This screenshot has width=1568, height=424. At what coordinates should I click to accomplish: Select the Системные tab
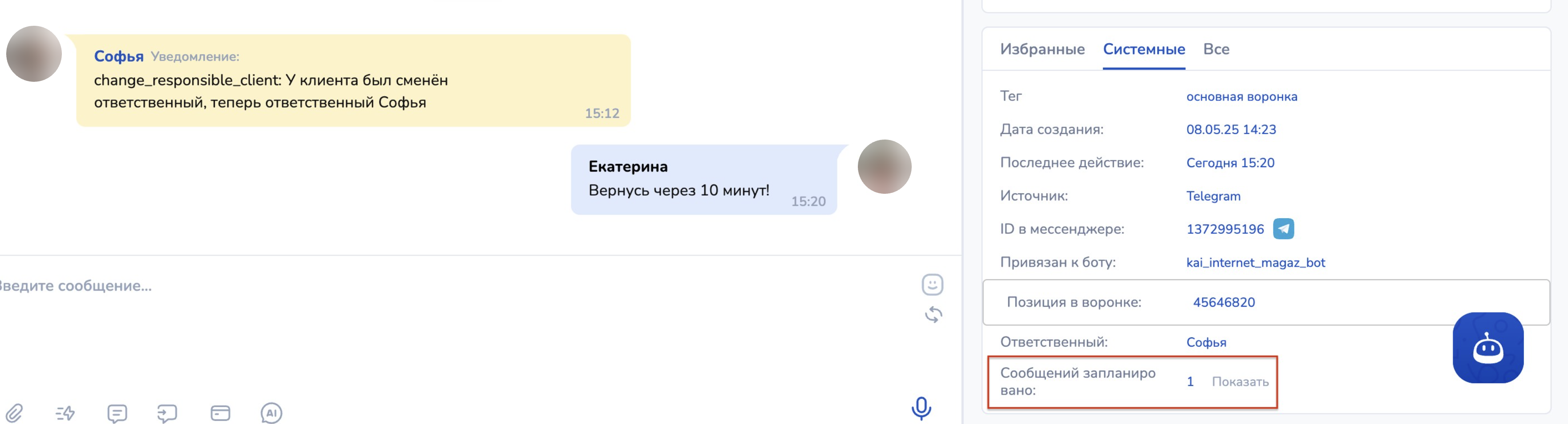tap(1144, 49)
